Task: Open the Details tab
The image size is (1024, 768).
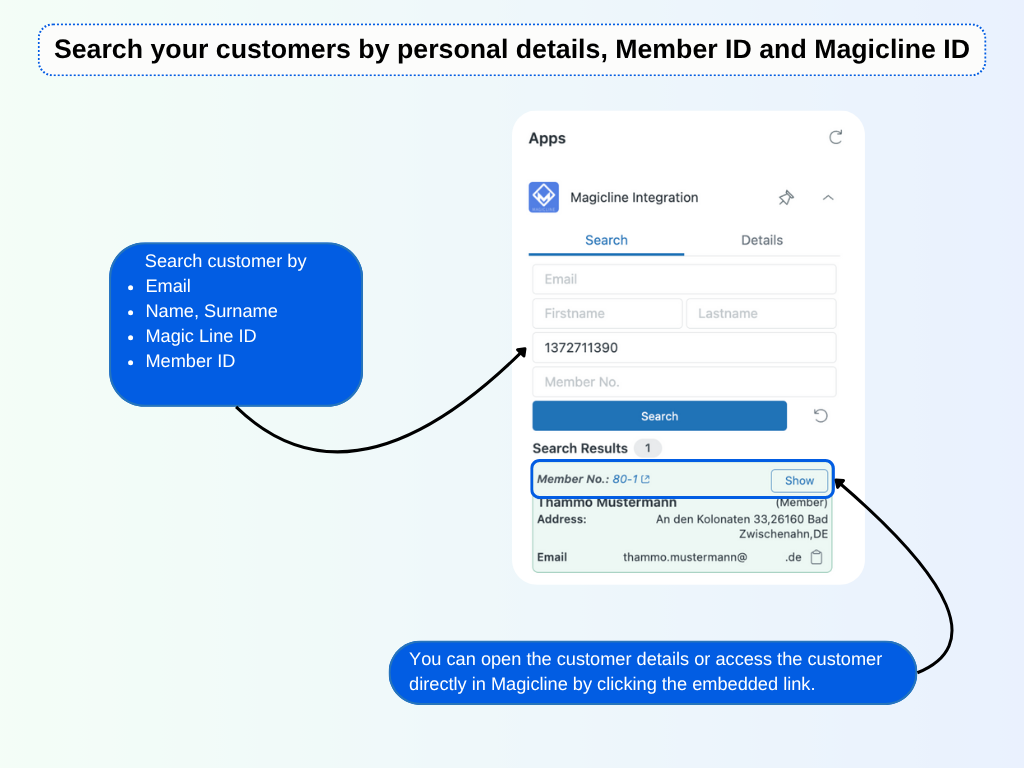Action: [x=762, y=240]
